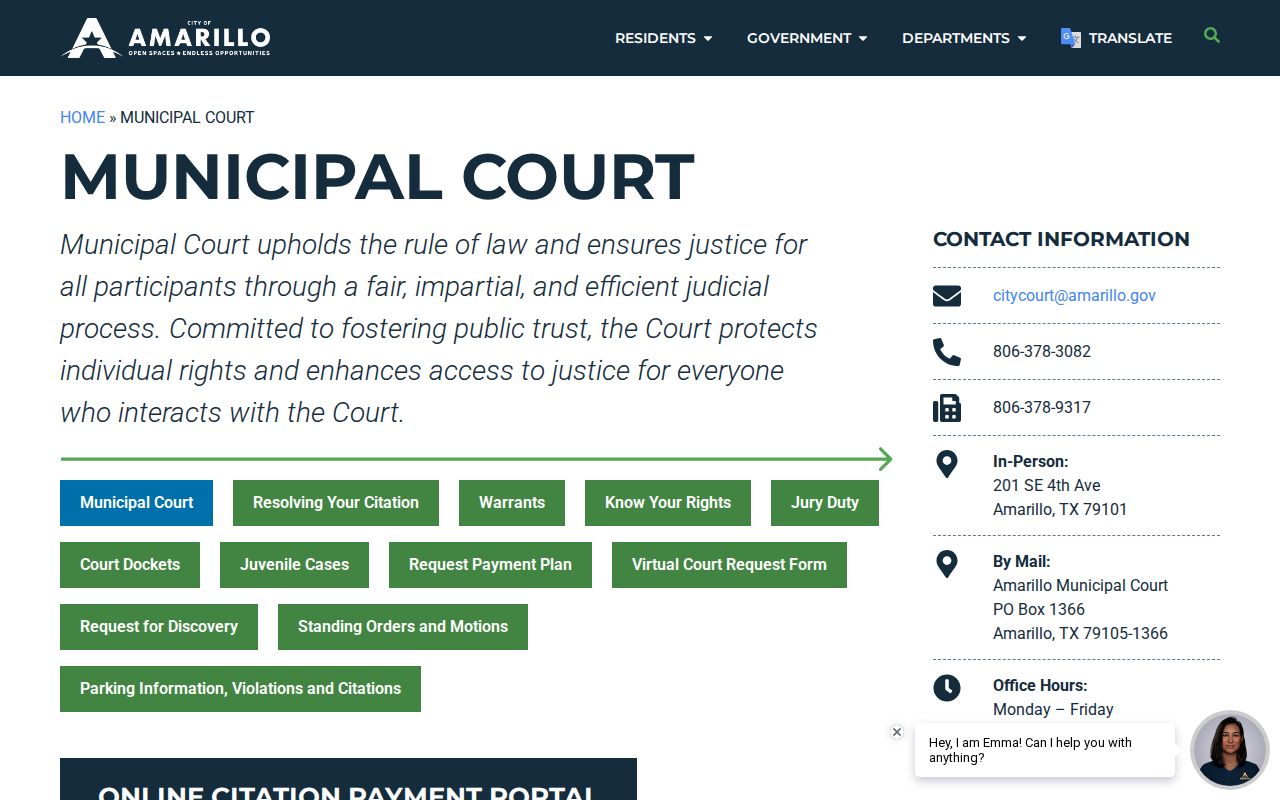
Task: Click Request Payment Plan button
Action: pos(490,565)
